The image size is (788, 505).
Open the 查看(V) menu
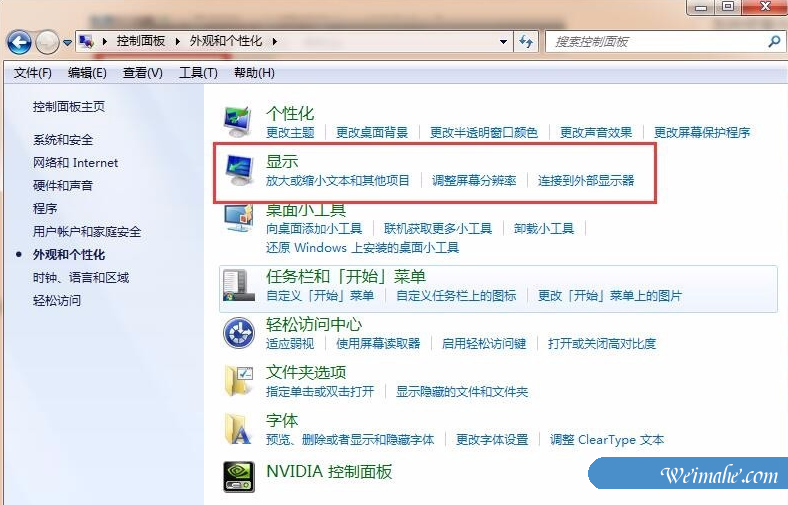point(143,73)
